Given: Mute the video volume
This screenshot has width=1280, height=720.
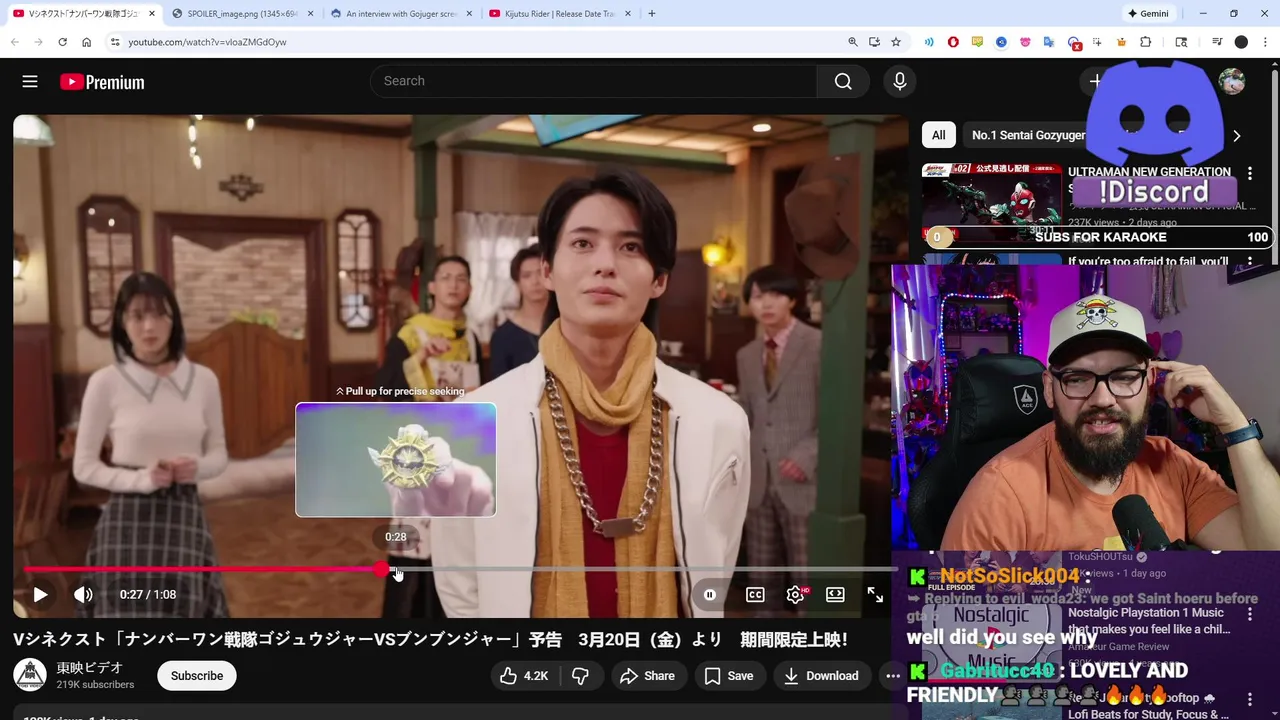Looking at the screenshot, I should click(x=83, y=594).
